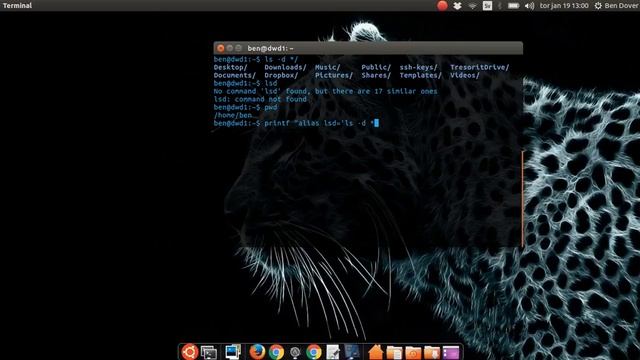Click 'Desktop/' in the terminal listing
The height and width of the screenshot is (360, 640).
231,67
